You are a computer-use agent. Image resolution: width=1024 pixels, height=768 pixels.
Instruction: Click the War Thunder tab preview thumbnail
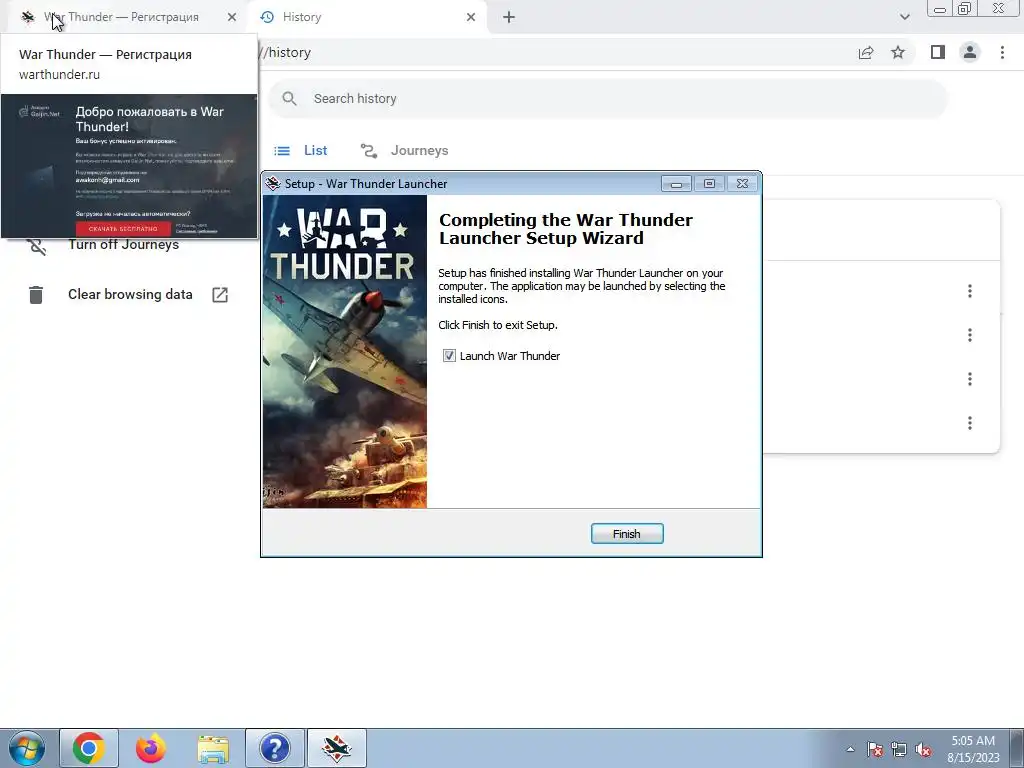129,166
